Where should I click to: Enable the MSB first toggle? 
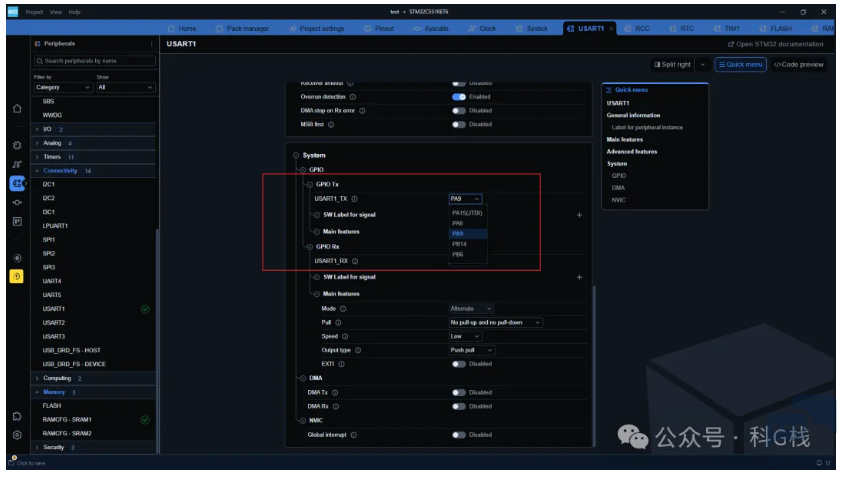(459, 124)
